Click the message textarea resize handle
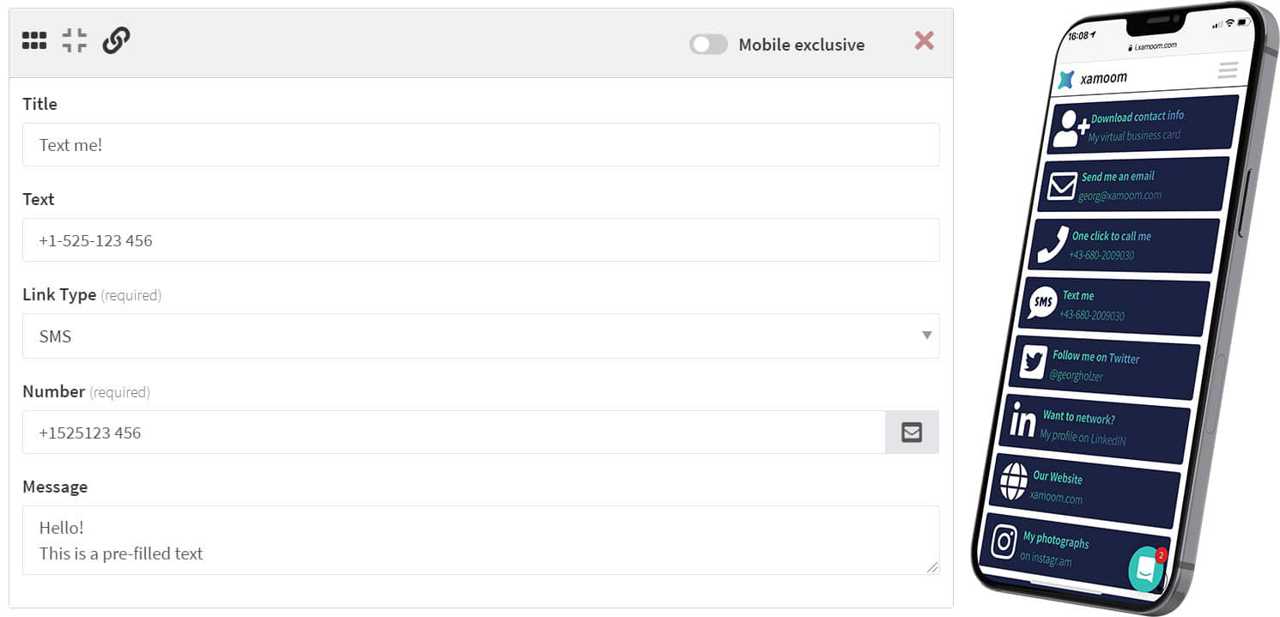 (932, 567)
